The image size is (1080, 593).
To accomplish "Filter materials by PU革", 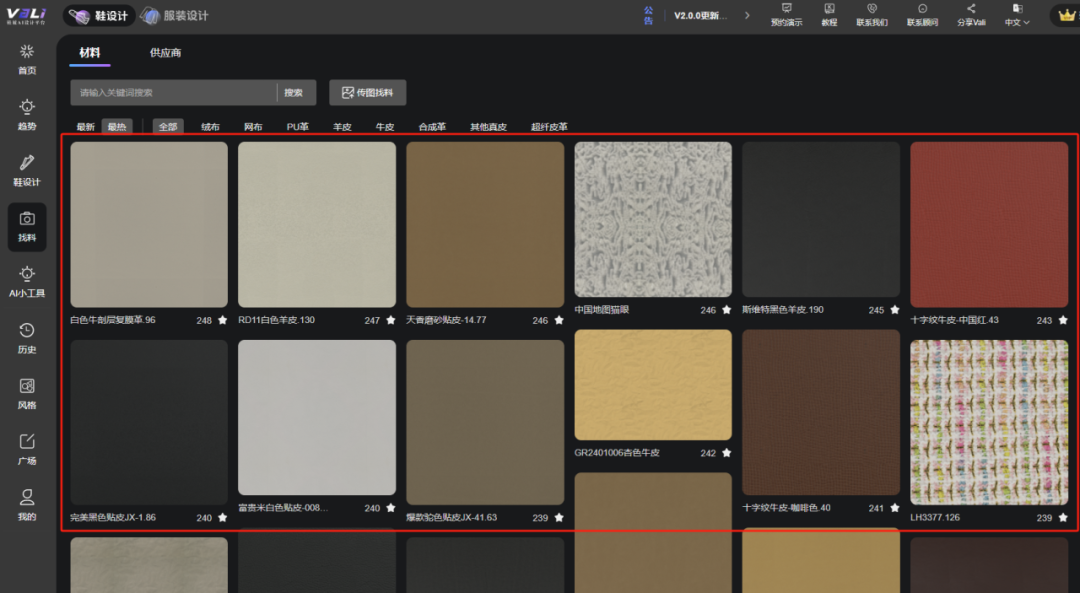I will tap(298, 127).
